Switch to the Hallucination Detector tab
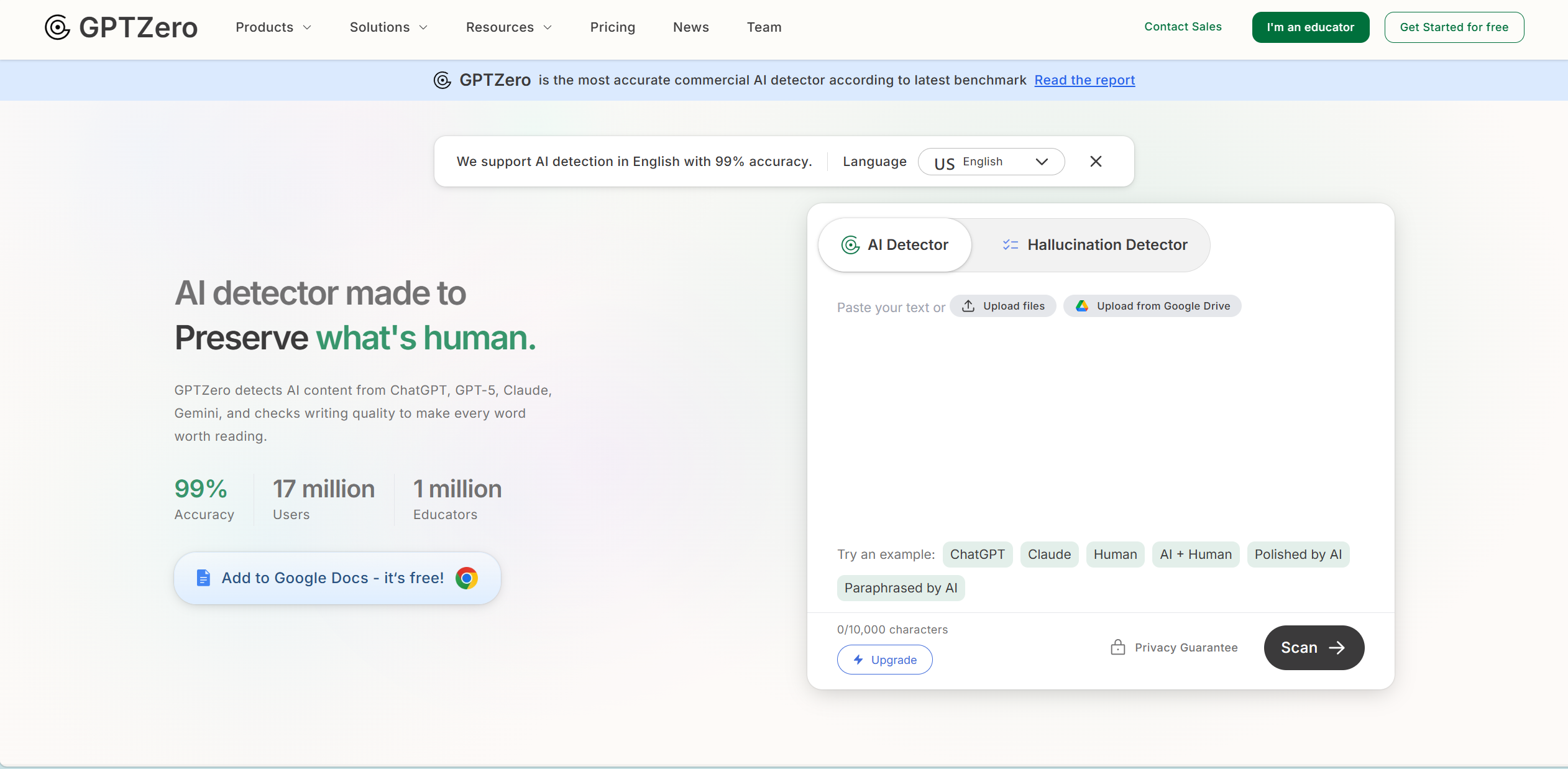This screenshot has width=1568, height=769. click(x=1094, y=245)
